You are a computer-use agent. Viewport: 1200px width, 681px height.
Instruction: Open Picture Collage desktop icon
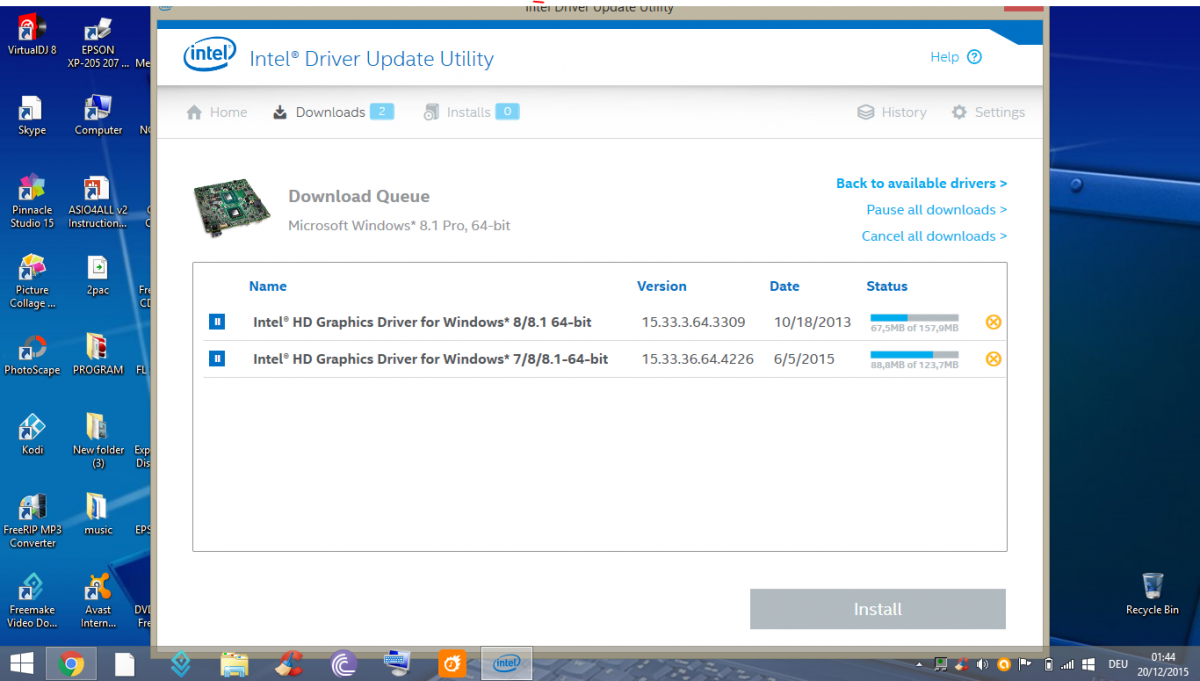coord(32,282)
